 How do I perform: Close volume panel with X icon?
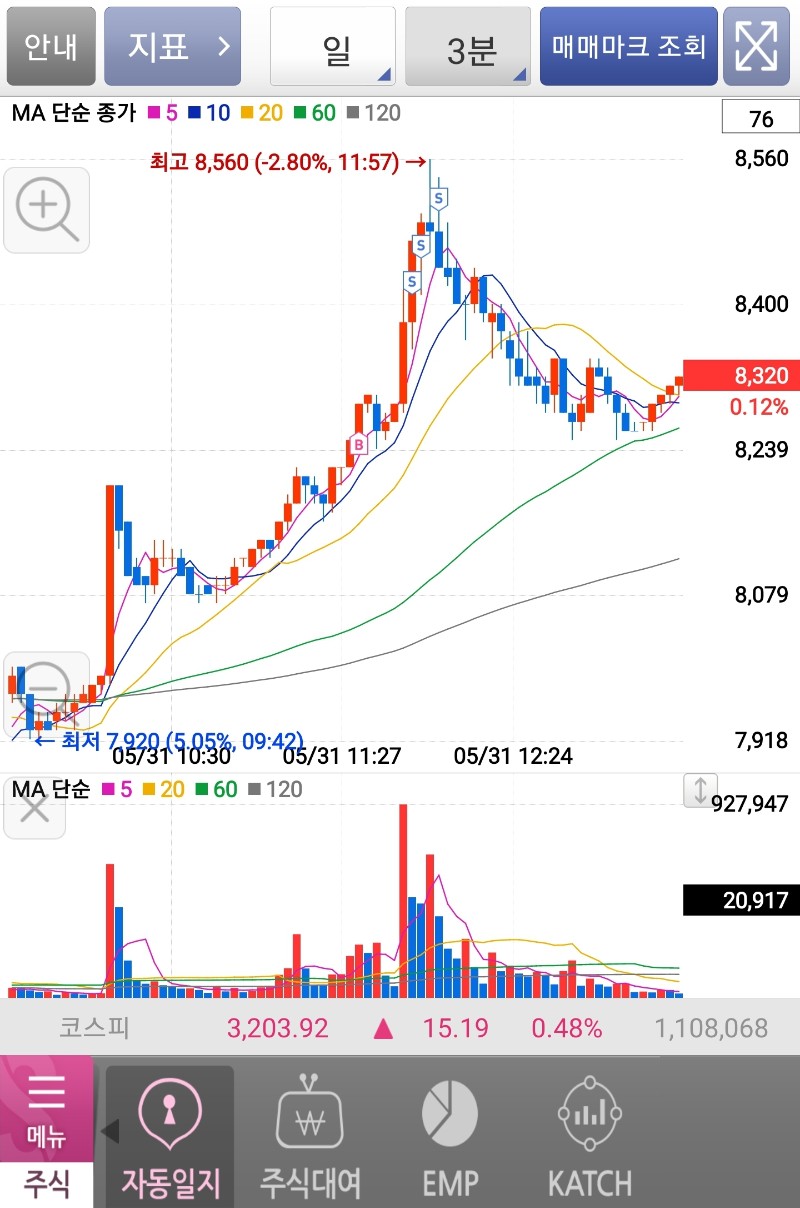(35, 808)
